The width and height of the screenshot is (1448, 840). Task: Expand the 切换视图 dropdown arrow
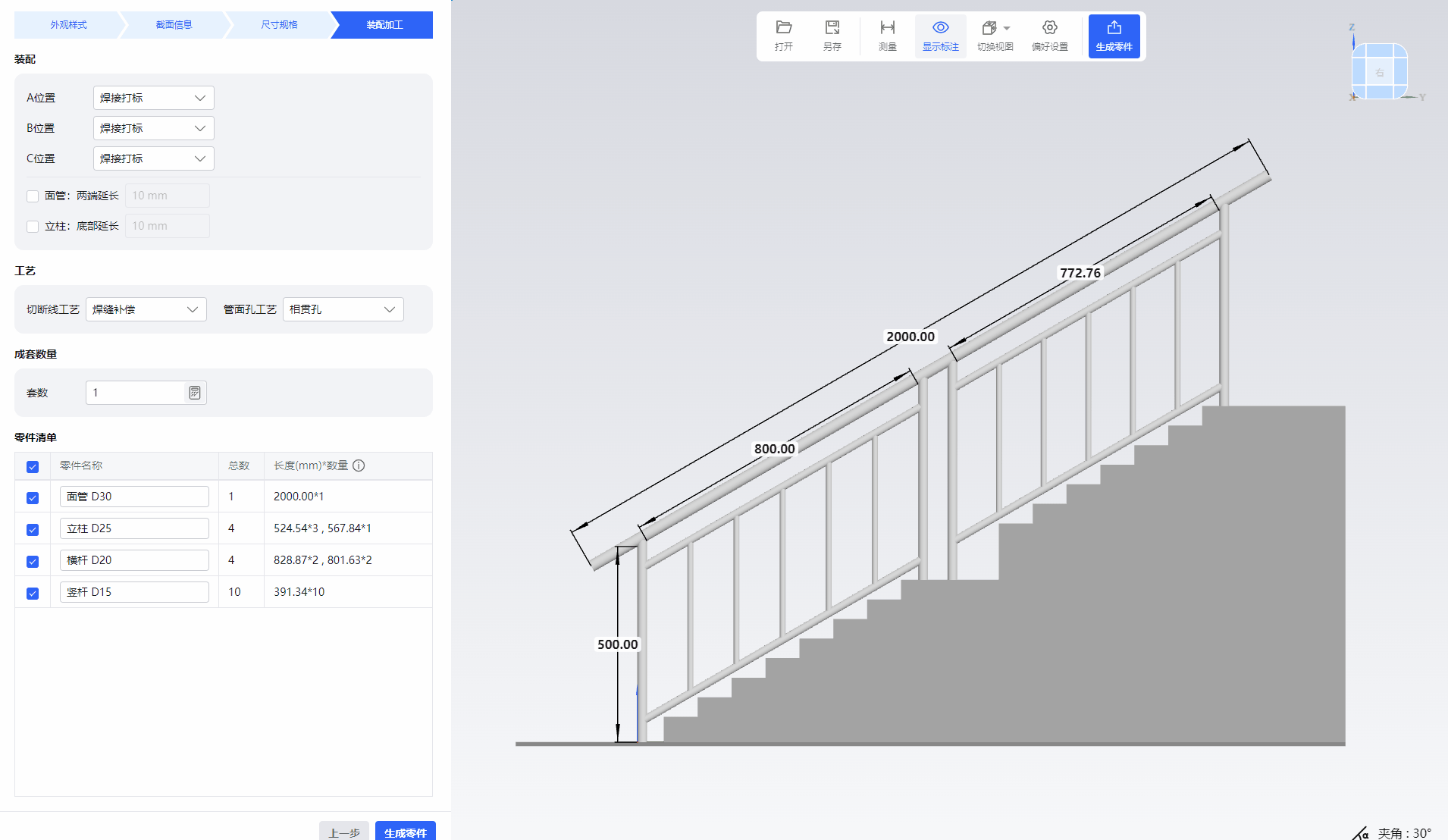click(1007, 28)
